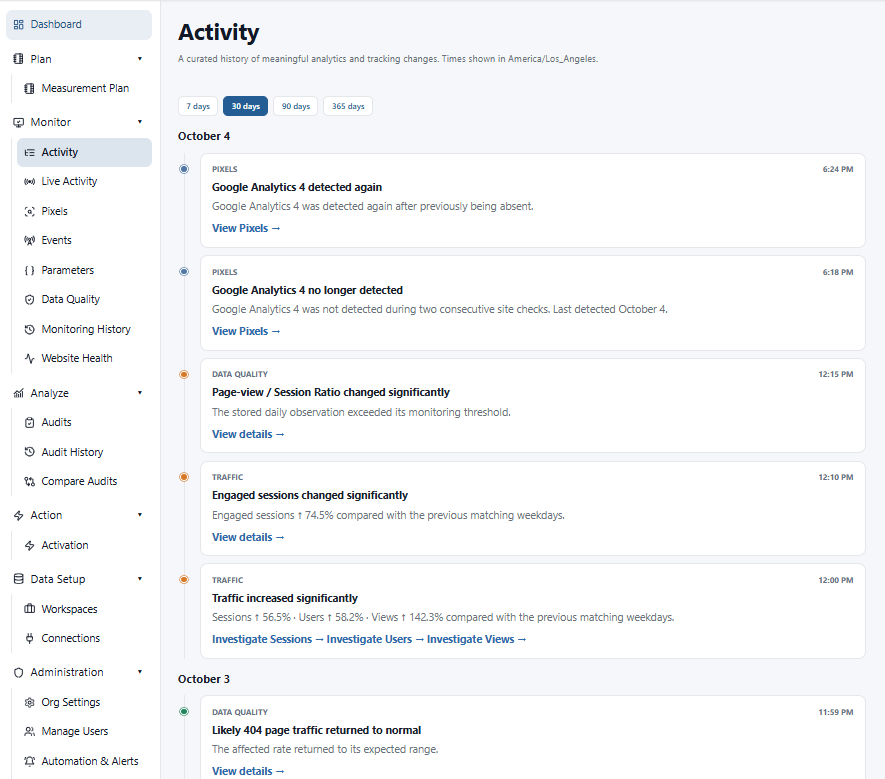Click the Events antenna icon
The height and width of the screenshot is (779, 885).
tap(29, 240)
